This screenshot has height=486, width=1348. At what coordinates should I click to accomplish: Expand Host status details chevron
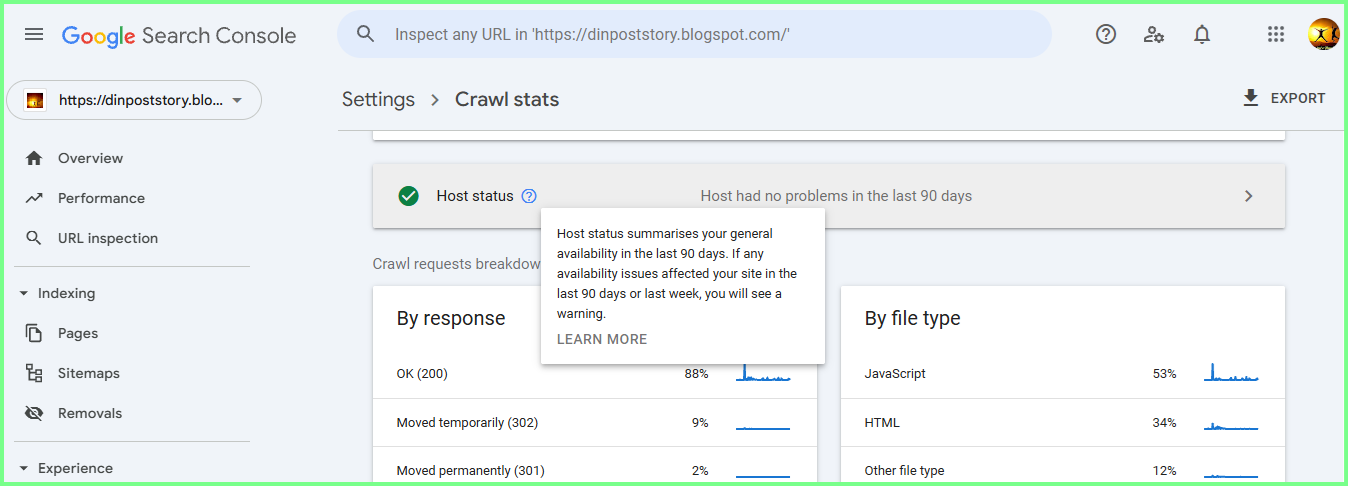(x=1248, y=196)
